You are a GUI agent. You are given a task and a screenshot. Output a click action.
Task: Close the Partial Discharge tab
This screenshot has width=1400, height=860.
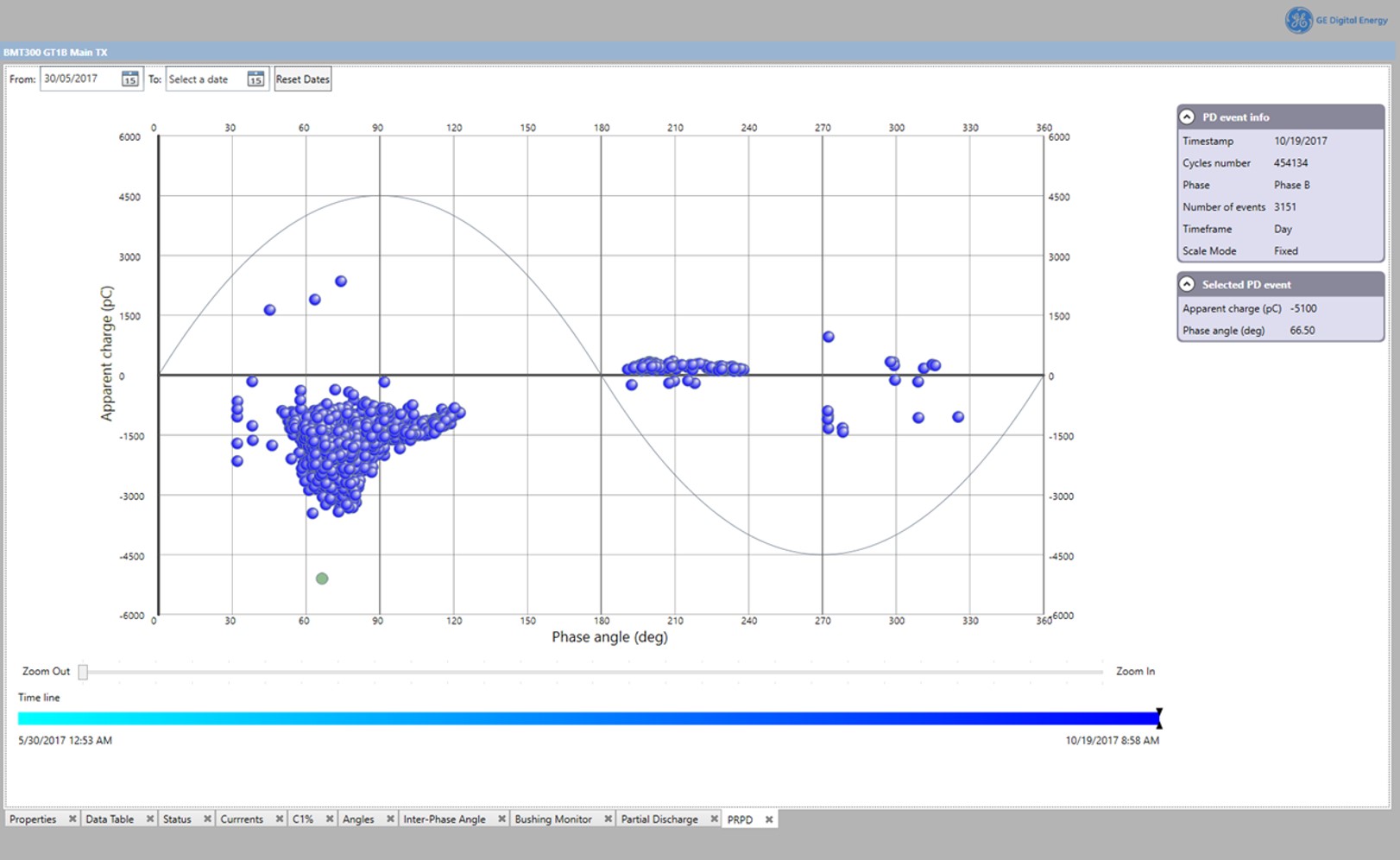(714, 819)
